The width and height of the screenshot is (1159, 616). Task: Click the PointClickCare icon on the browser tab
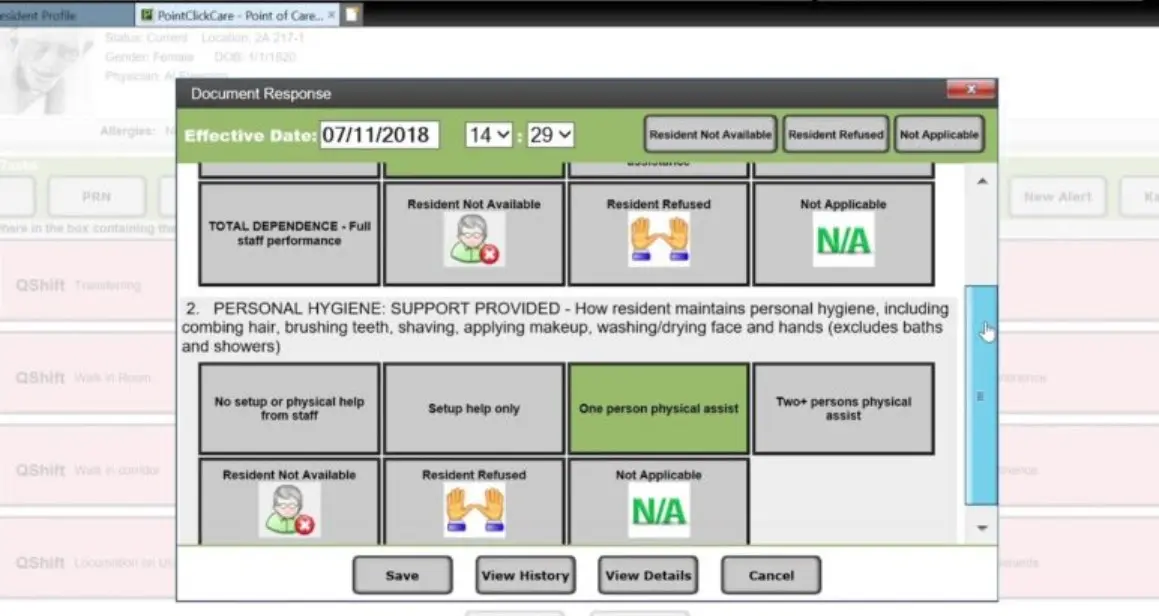click(148, 15)
